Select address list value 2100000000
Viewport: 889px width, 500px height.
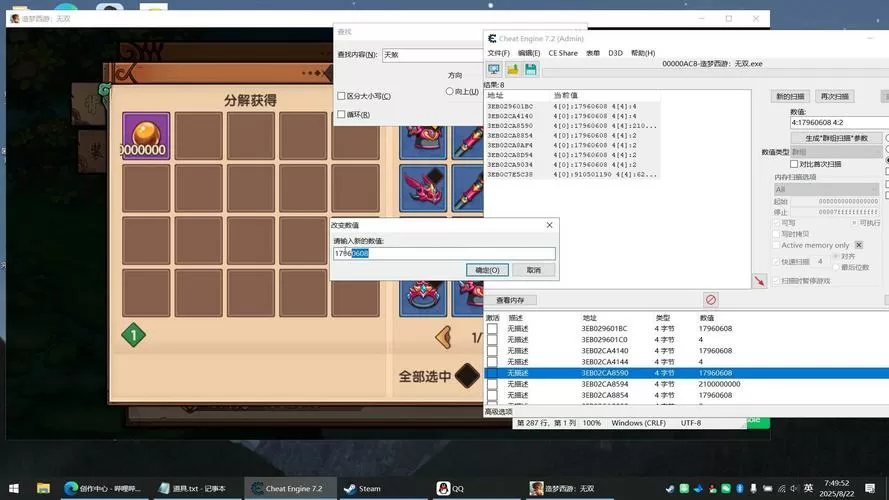[719, 384]
